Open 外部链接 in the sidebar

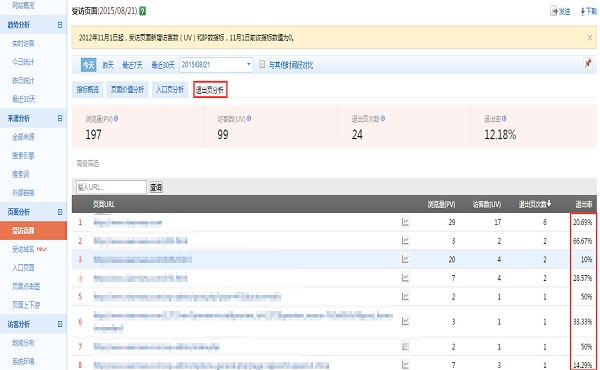pos(23,192)
